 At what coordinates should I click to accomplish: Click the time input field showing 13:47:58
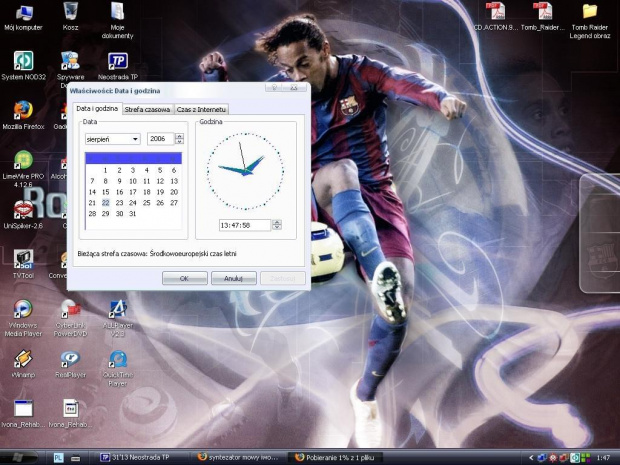(243, 225)
